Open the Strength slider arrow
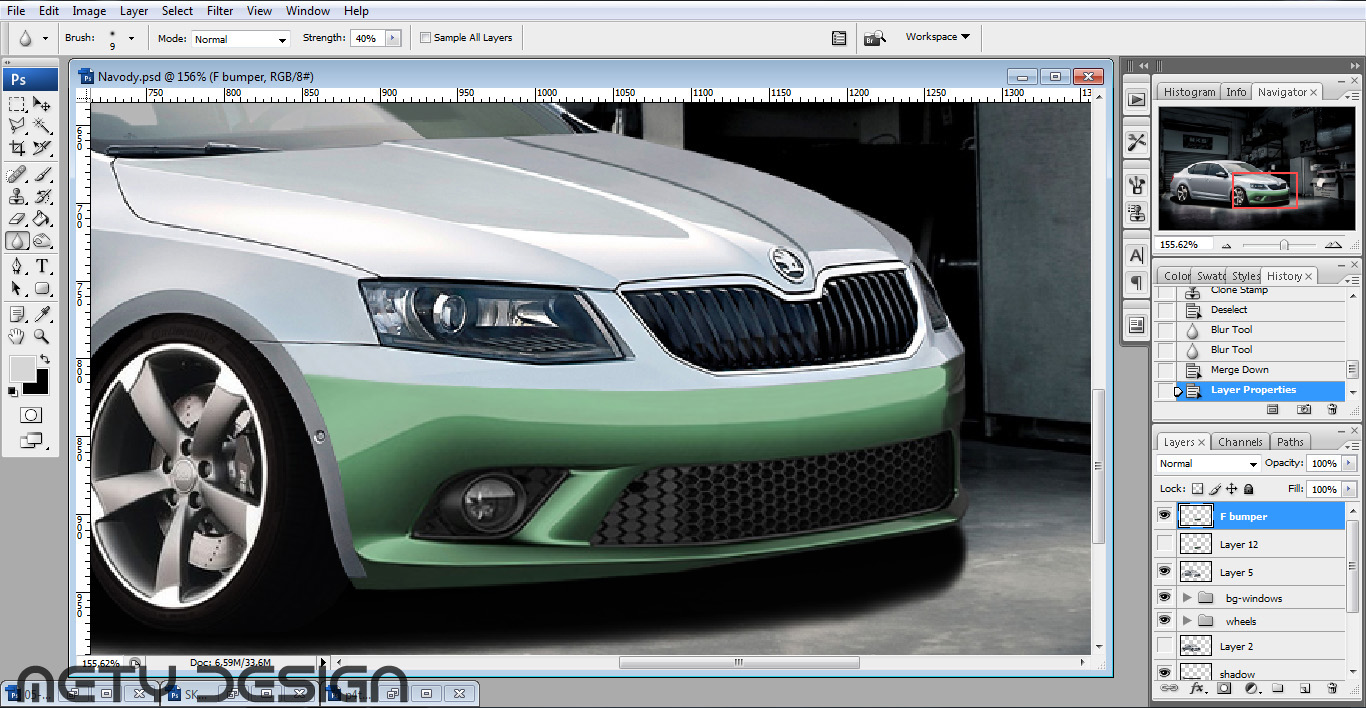The image size is (1366, 708). (x=392, y=38)
